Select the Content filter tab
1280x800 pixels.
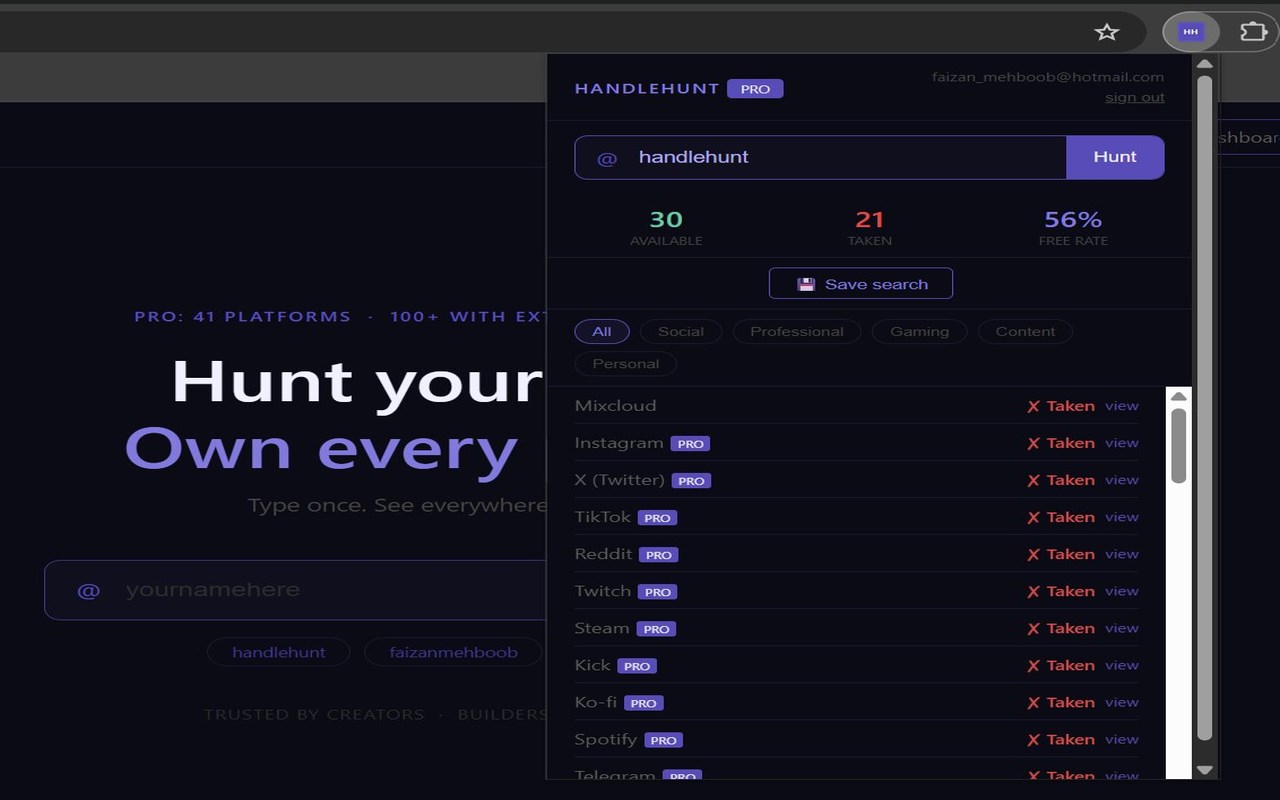click(x=1025, y=331)
